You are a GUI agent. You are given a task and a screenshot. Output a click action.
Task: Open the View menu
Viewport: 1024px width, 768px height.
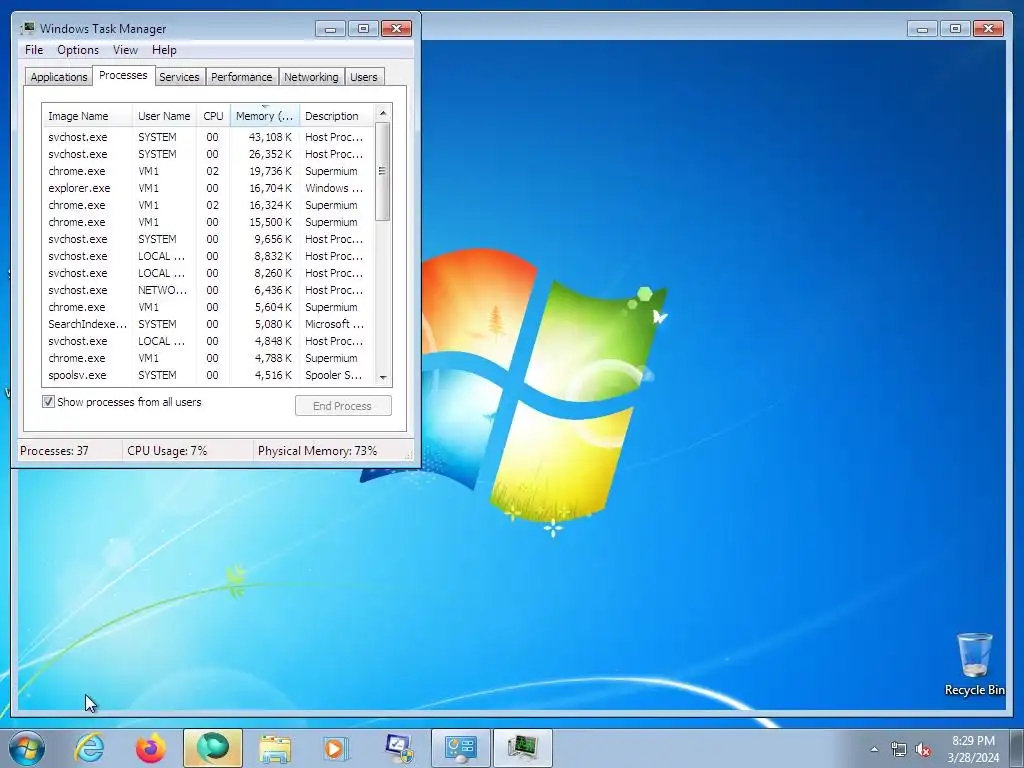point(125,50)
